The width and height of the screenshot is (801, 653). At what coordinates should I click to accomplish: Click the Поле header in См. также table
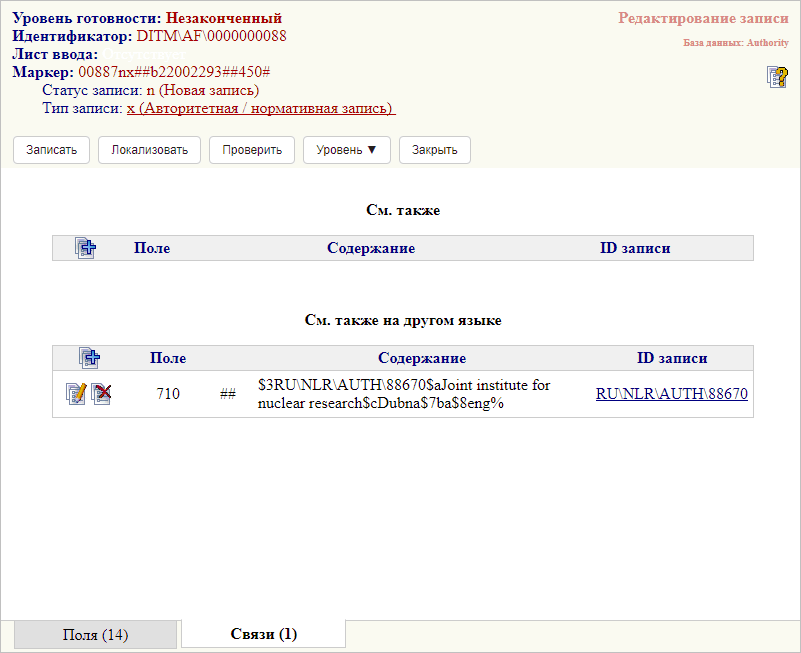[x=152, y=248]
